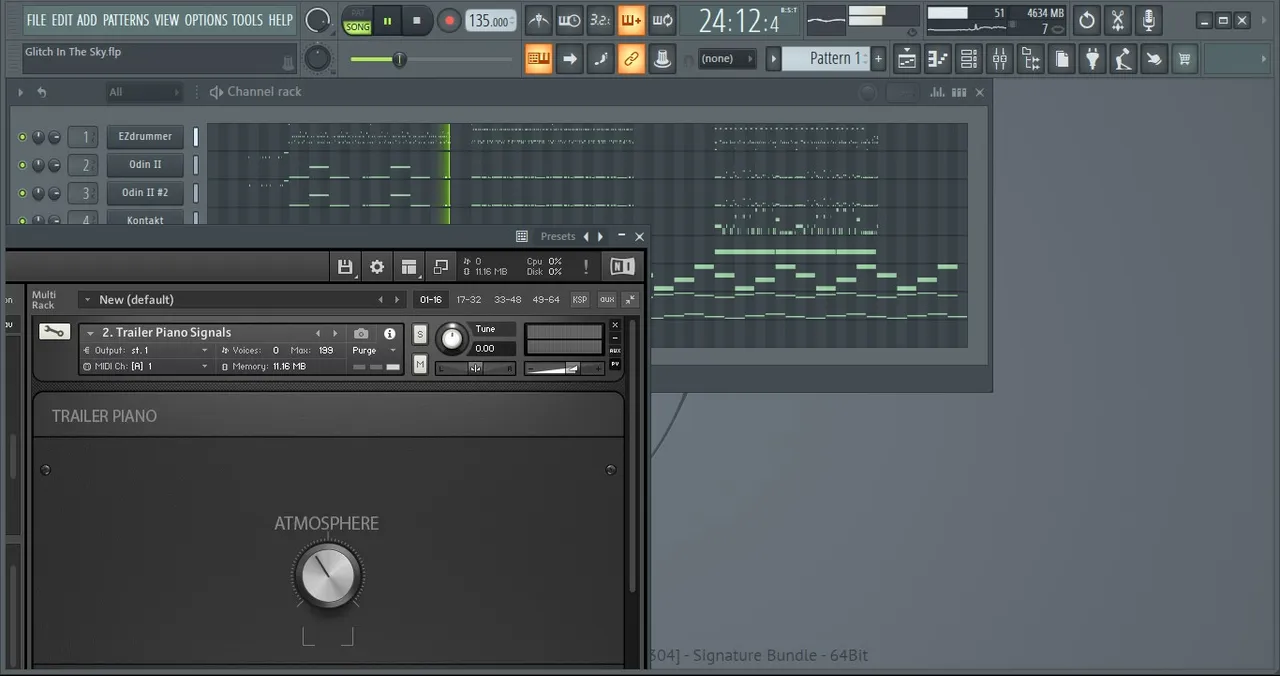Select the EZdrummer channel button

coord(145,136)
